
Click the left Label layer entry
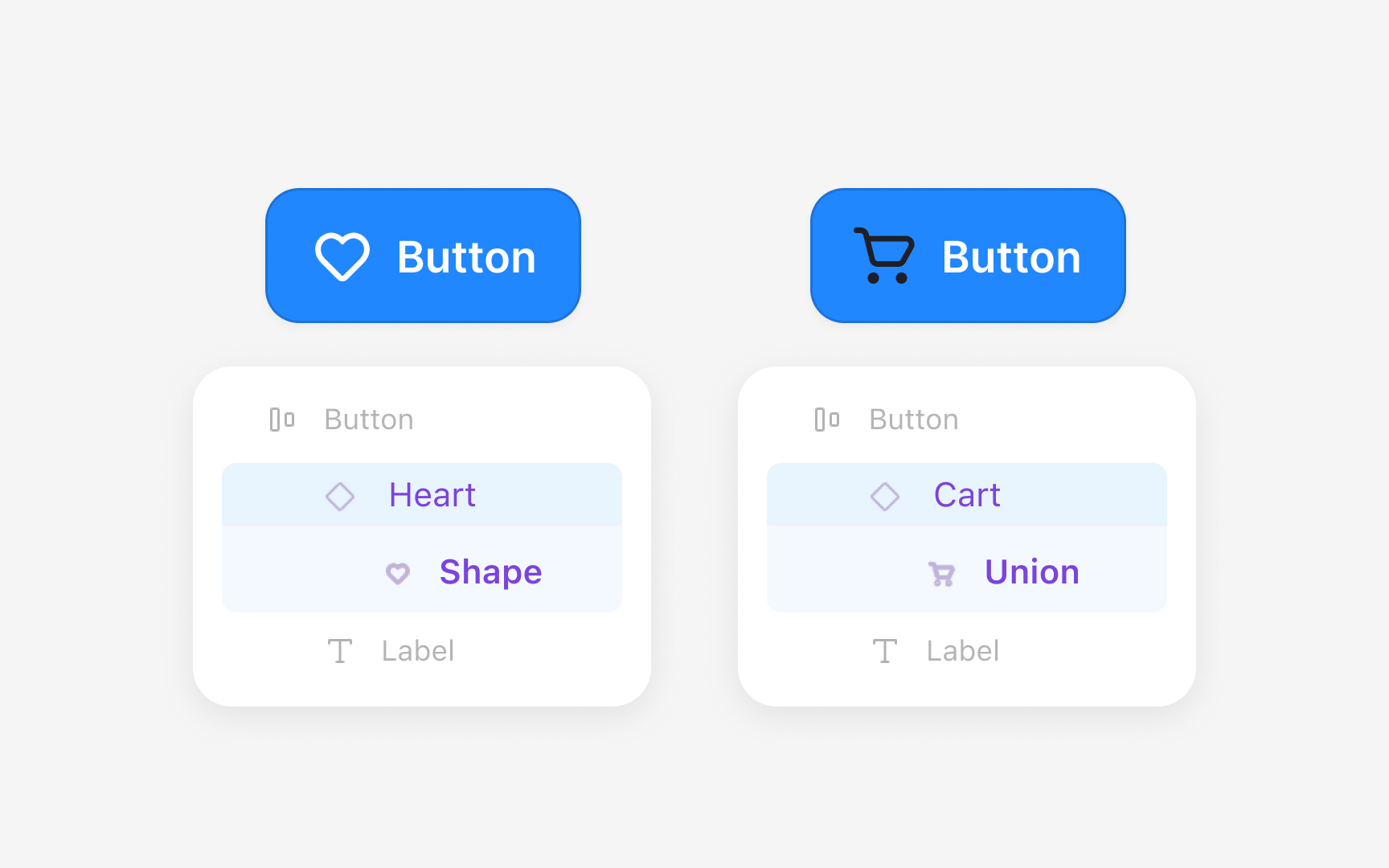coord(417,651)
